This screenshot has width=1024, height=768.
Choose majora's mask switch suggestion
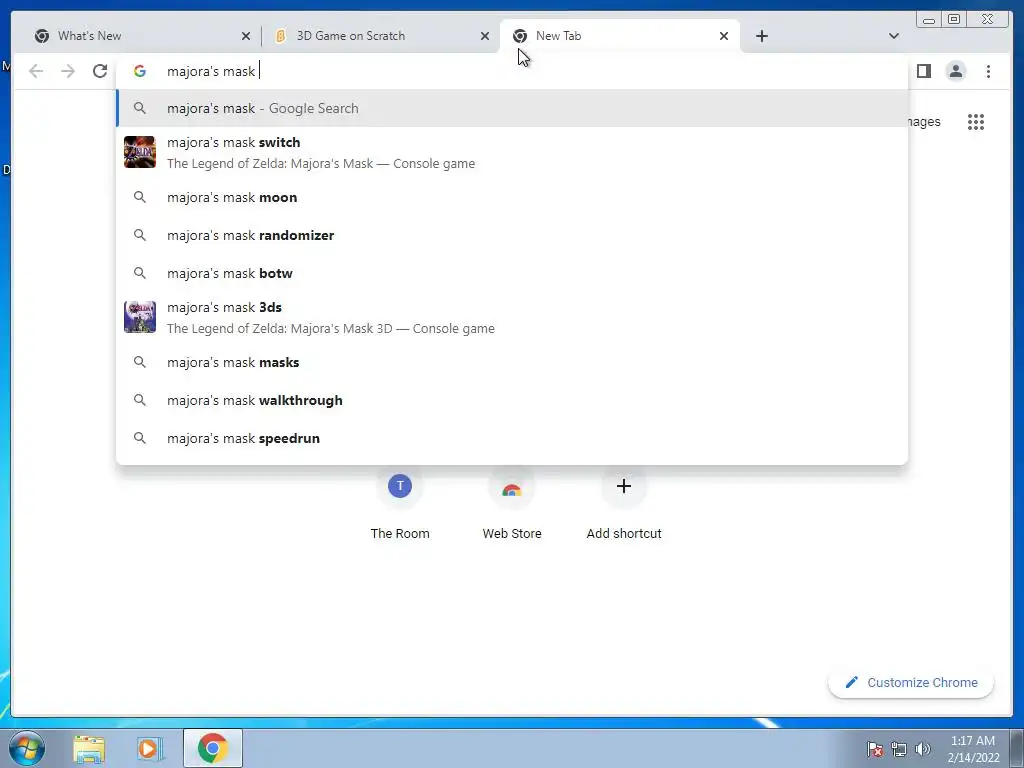[512, 153]
